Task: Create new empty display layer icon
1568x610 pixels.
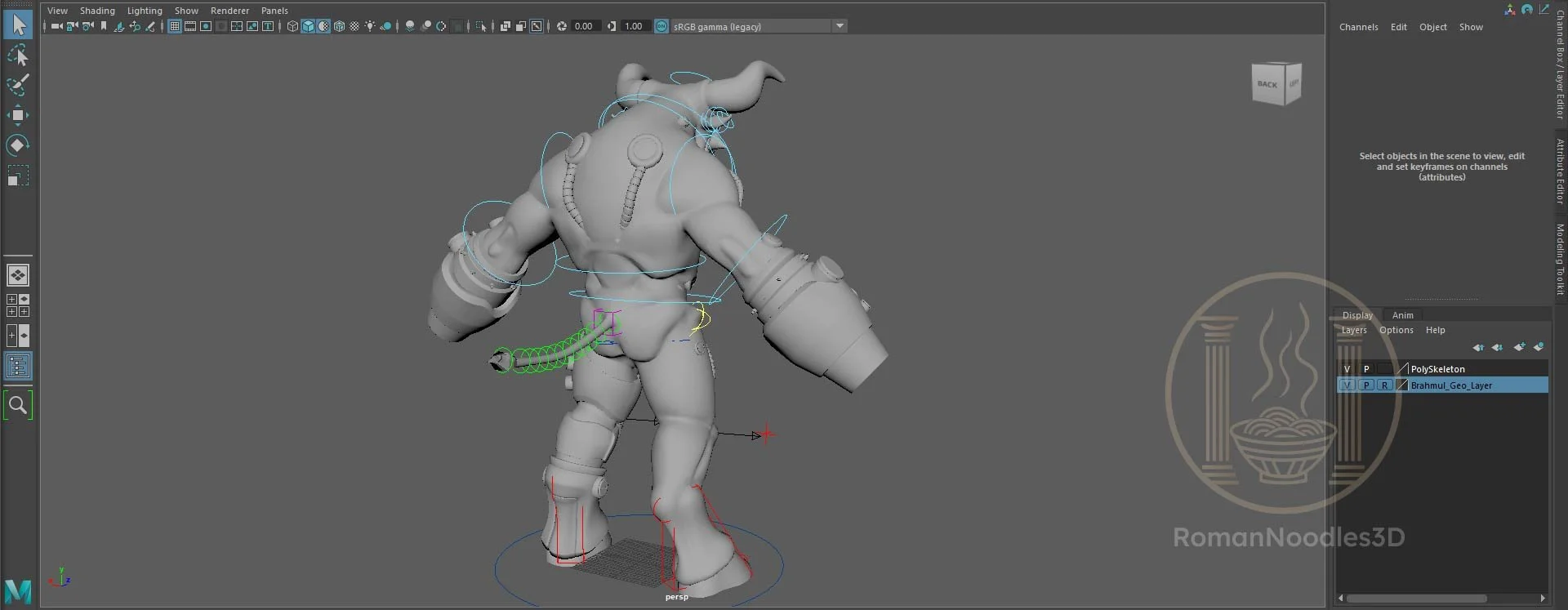Action: coord(1519,347)
